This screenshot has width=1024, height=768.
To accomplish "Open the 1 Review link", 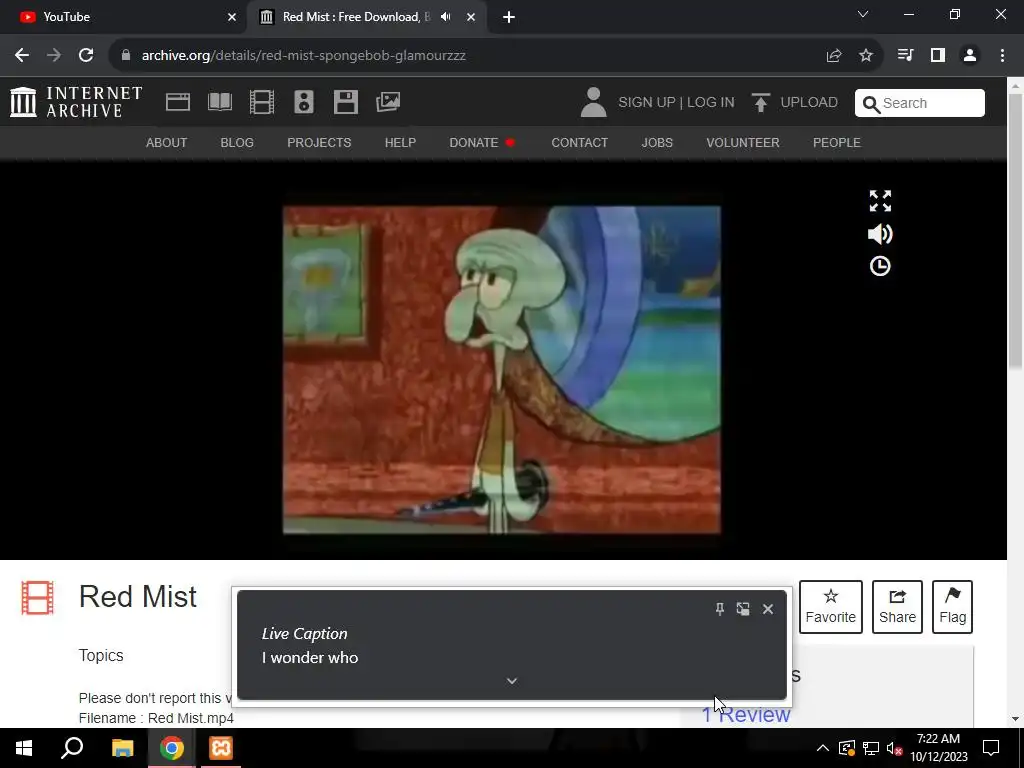I will (x=746, y=714).
